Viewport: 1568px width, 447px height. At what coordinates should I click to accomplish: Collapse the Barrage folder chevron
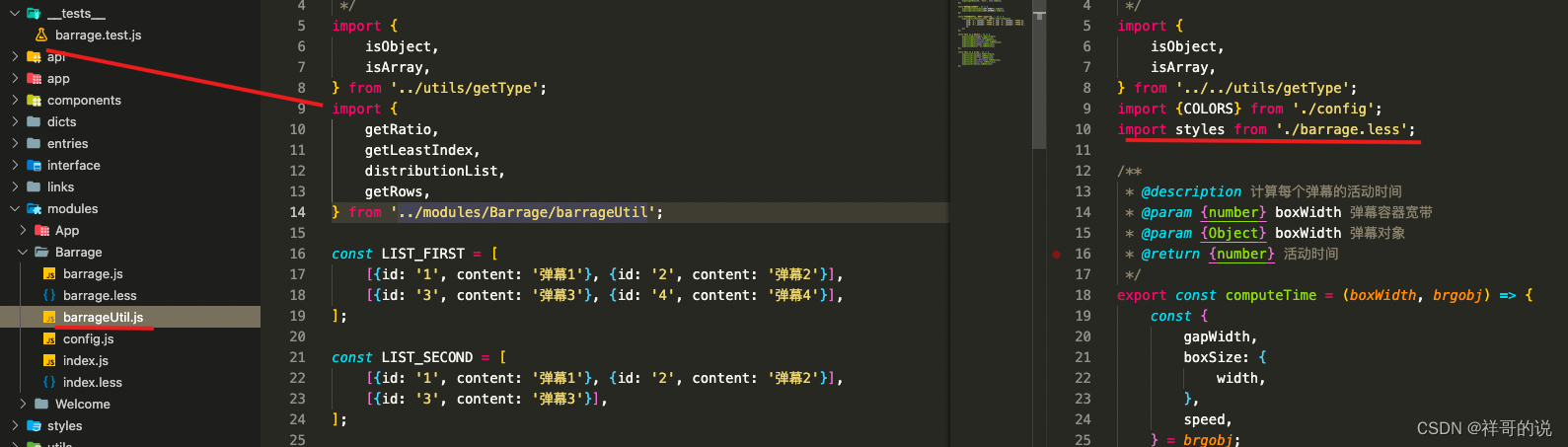(23, 253)
